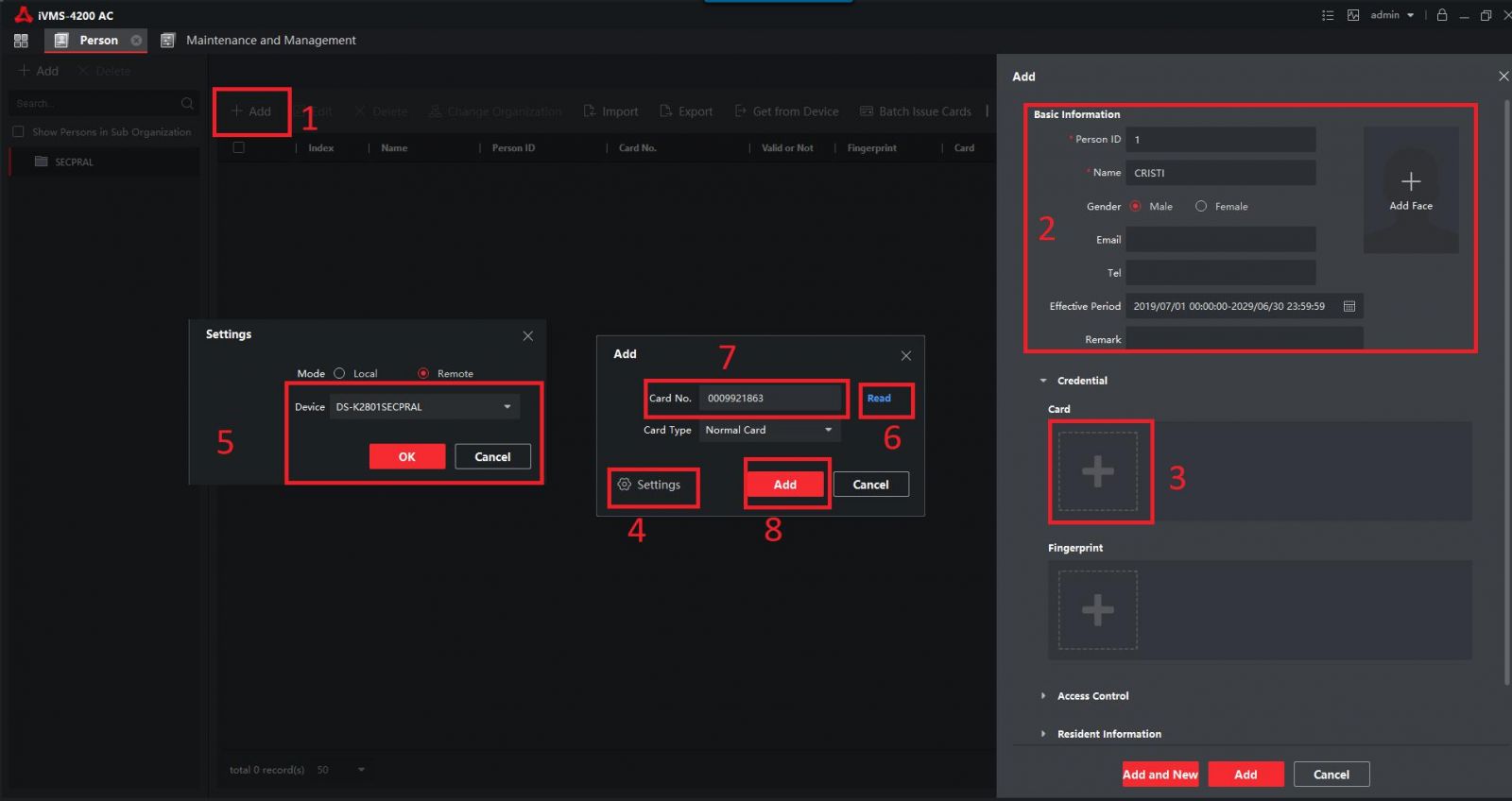This screenshot has height=801, width=1512.
Task: Click the lock icon in title bar
Action: 1442,15
